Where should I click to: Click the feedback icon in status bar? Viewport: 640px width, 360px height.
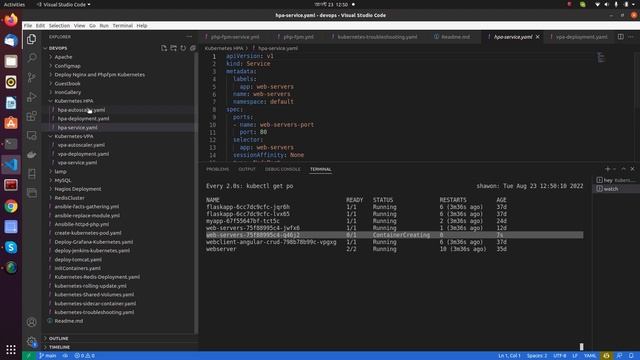coord(619,356)
